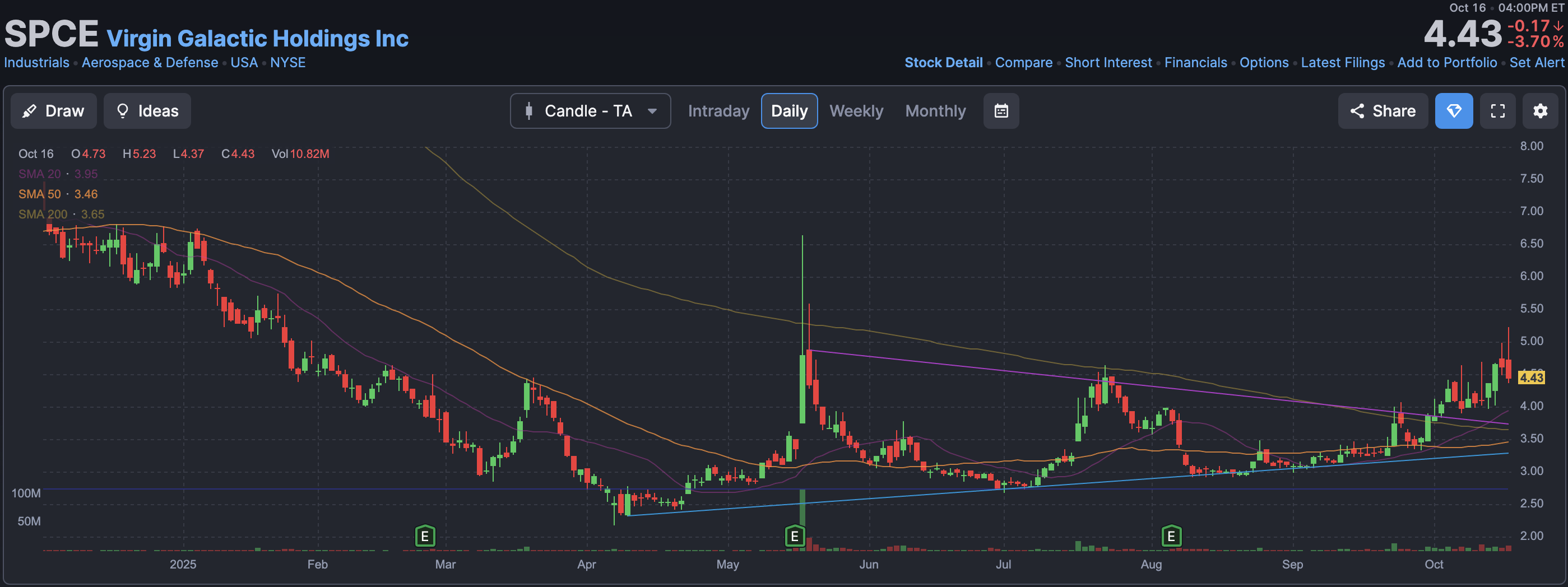Image resolution: width=1568 pixels, height=587 pixels.
Task: Click Add to Portfolio link
Action: coord(1446,63)
